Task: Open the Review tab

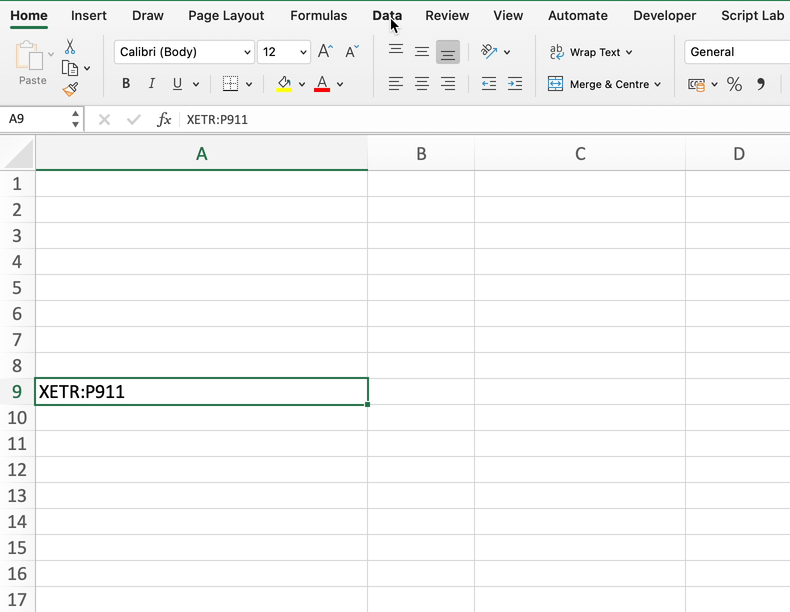Action: [x=447, y=16]
